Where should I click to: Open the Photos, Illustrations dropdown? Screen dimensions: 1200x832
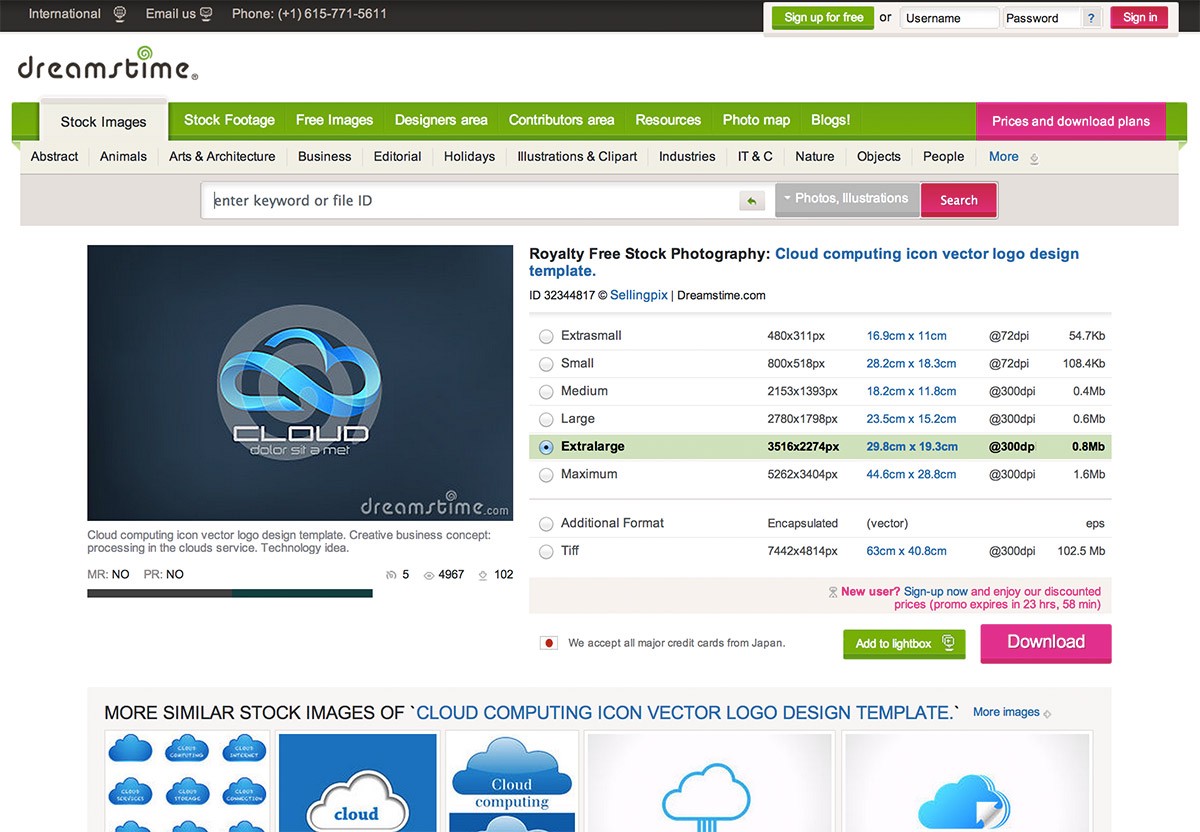(846, 199)
